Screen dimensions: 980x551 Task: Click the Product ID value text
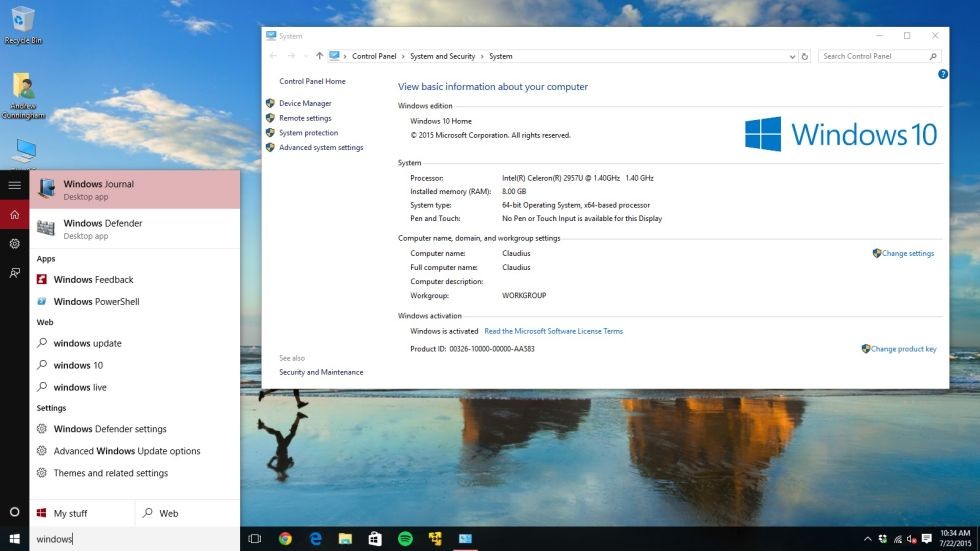pos(492,349)
